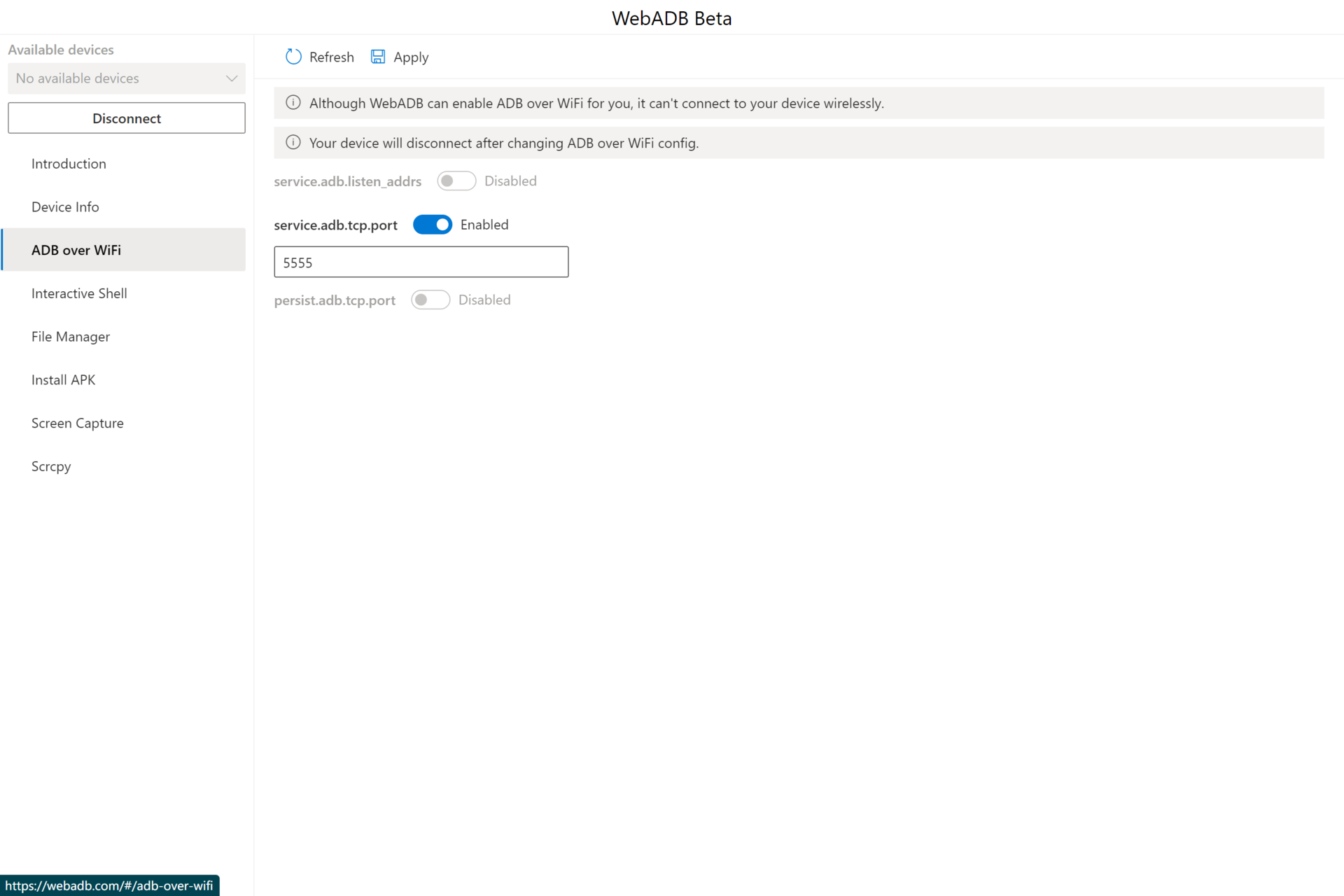Select the Introduction menu item
The width and height of the screenshot is (1344, 896).
[69, 164]
